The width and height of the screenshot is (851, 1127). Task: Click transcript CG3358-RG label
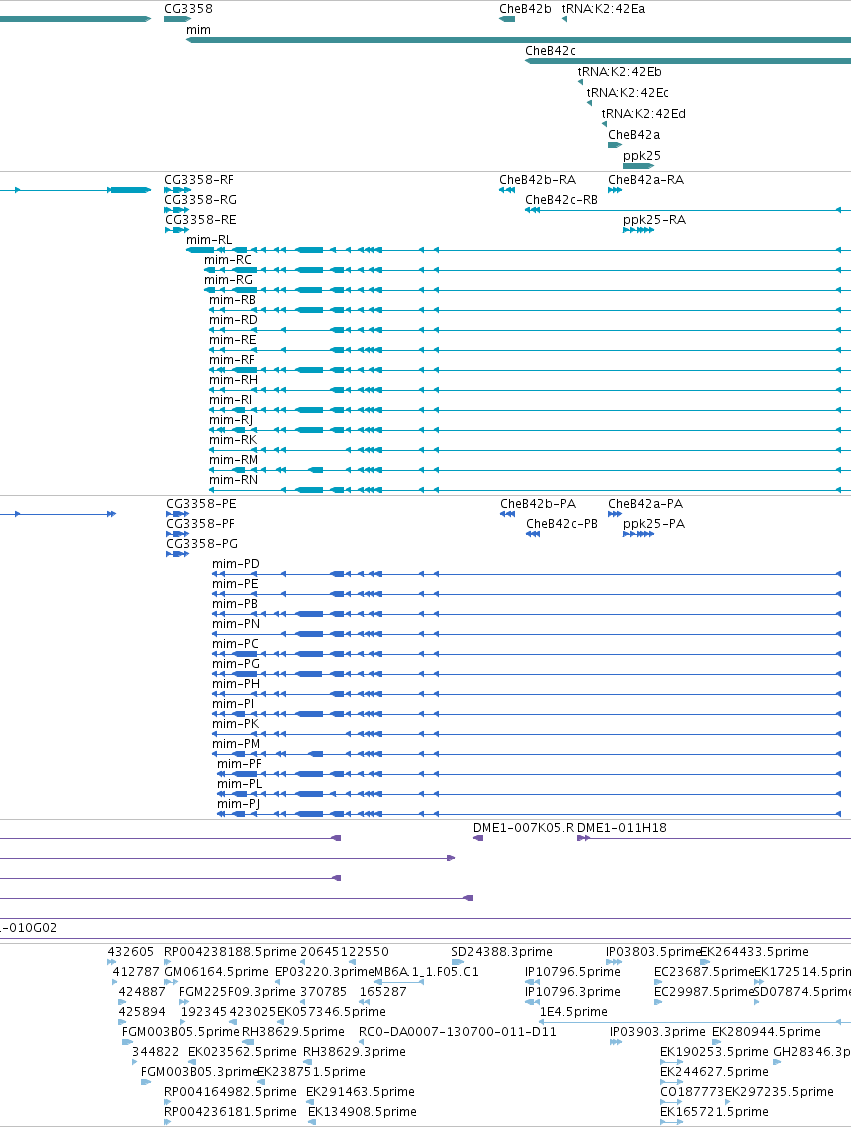pyautogui.click(x=201, y=199)
